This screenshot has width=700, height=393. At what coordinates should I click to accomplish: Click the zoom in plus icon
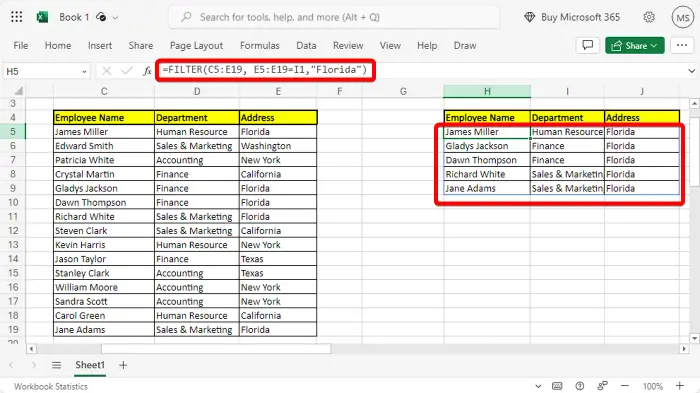click(680, 386)
